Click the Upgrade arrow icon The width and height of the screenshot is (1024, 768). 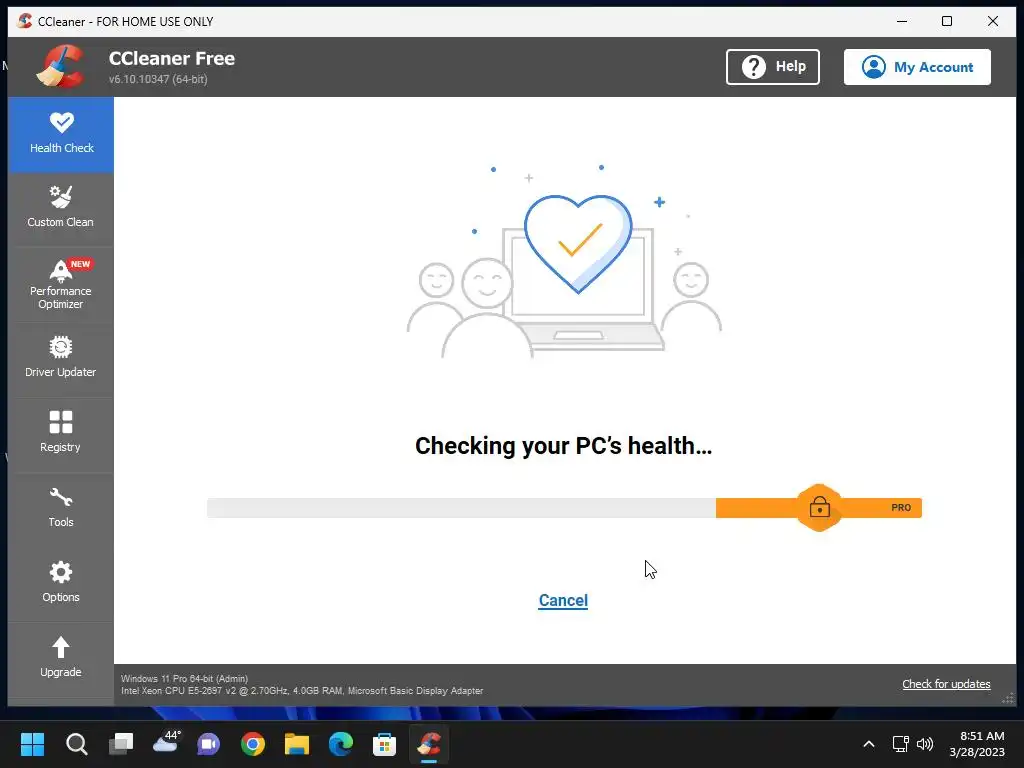coord(61,647)
